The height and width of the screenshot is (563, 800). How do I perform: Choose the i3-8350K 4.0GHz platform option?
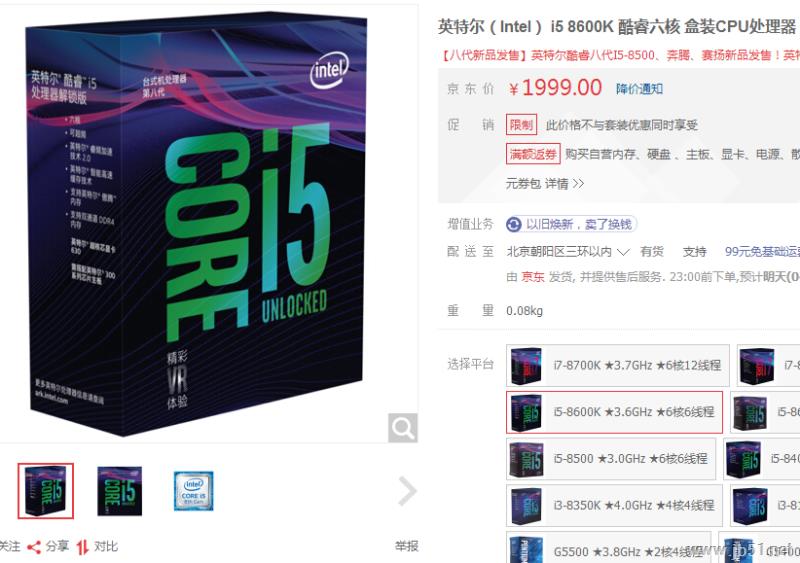pyautogui.click(x=614, y=505)
